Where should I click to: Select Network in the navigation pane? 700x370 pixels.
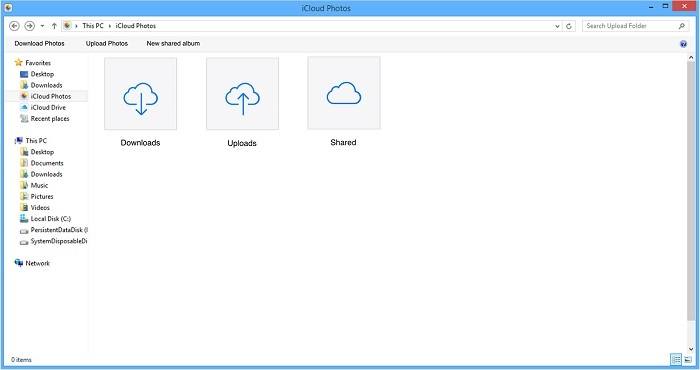click(37, 263)
